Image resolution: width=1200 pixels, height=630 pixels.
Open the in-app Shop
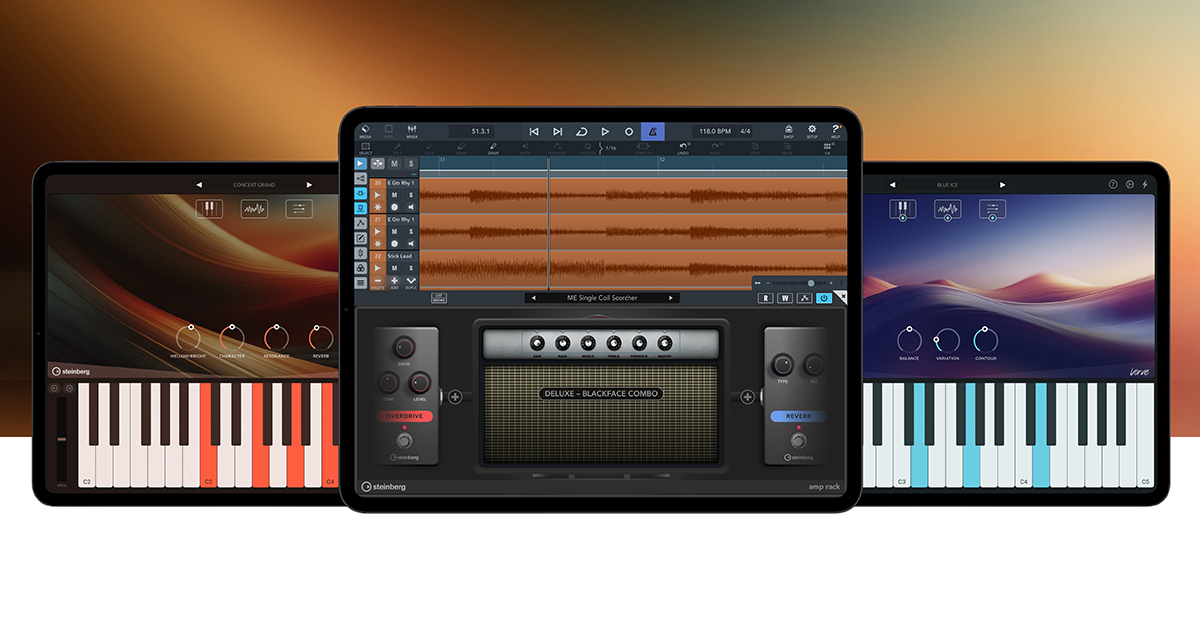coord(788,131)
